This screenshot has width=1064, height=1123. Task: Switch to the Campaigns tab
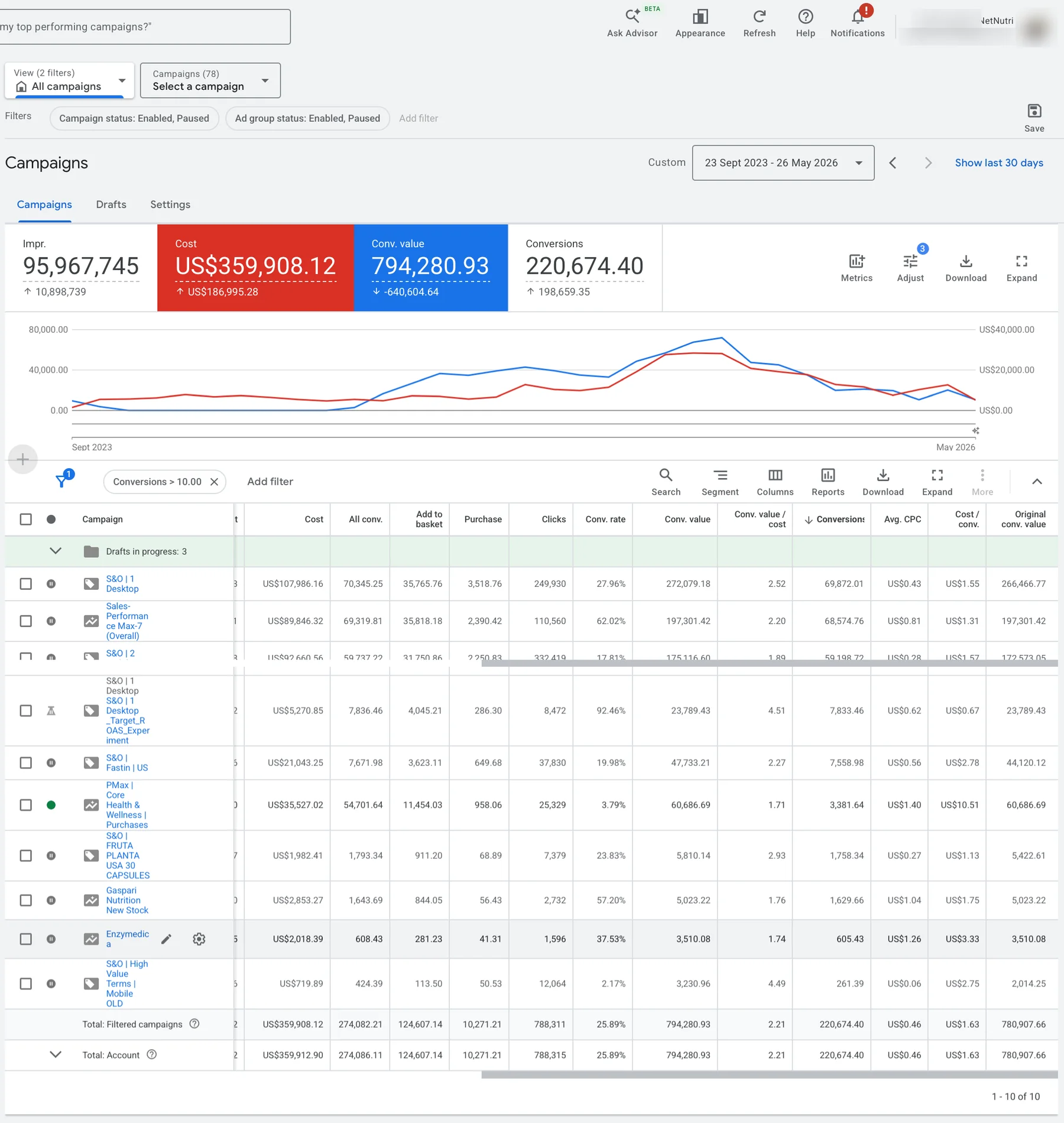(44, 205)
